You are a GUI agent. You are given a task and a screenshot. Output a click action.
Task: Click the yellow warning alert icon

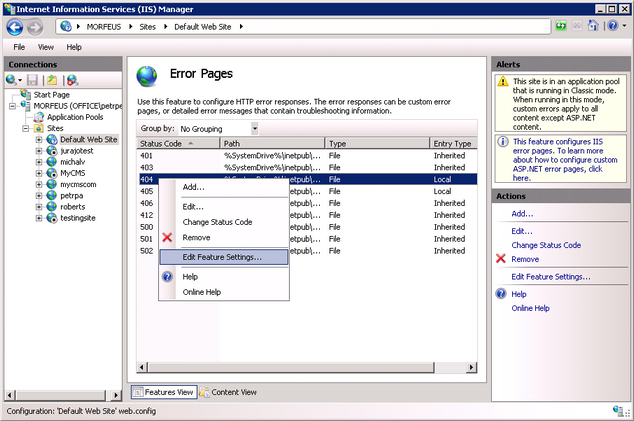[503, 81]
